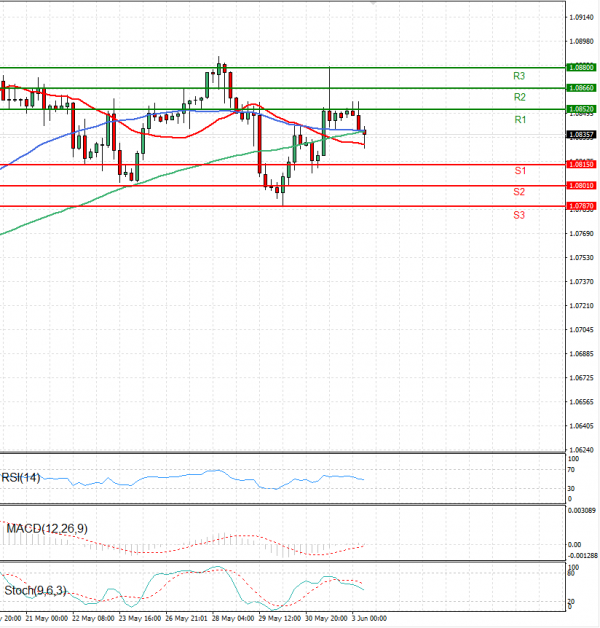600x628 pixels.
Task: Click the MACD -0.001288 scale value
Action: [x=582, y=556]
